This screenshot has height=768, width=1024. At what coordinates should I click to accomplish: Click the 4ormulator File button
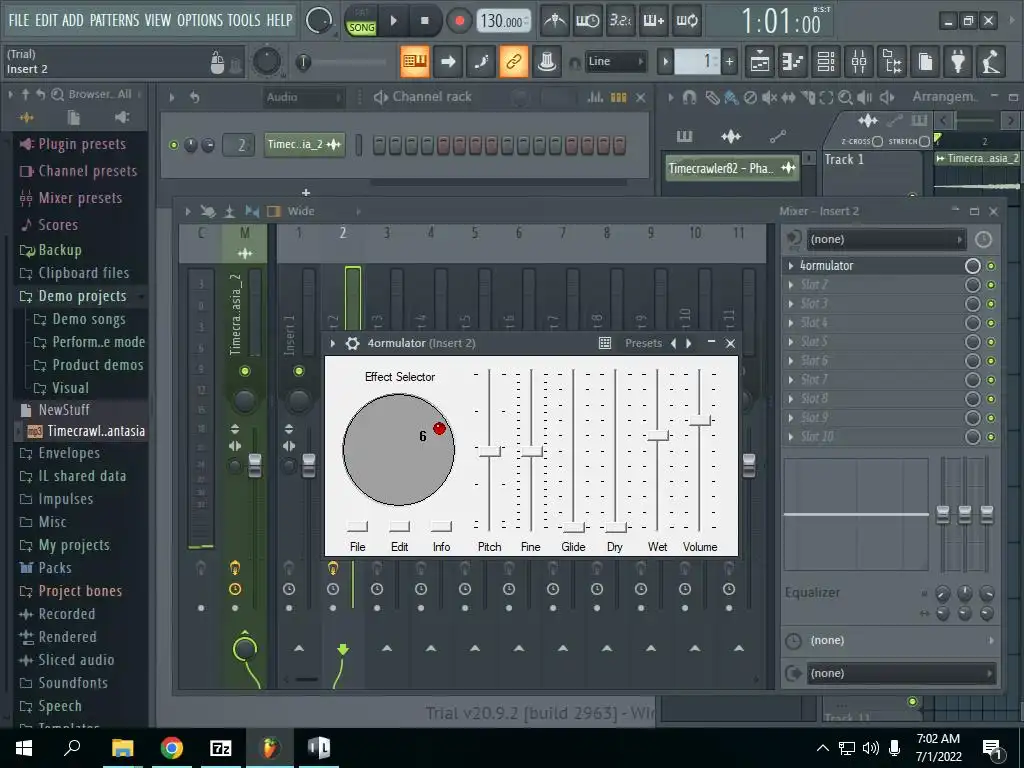click(x=357, y=526)
